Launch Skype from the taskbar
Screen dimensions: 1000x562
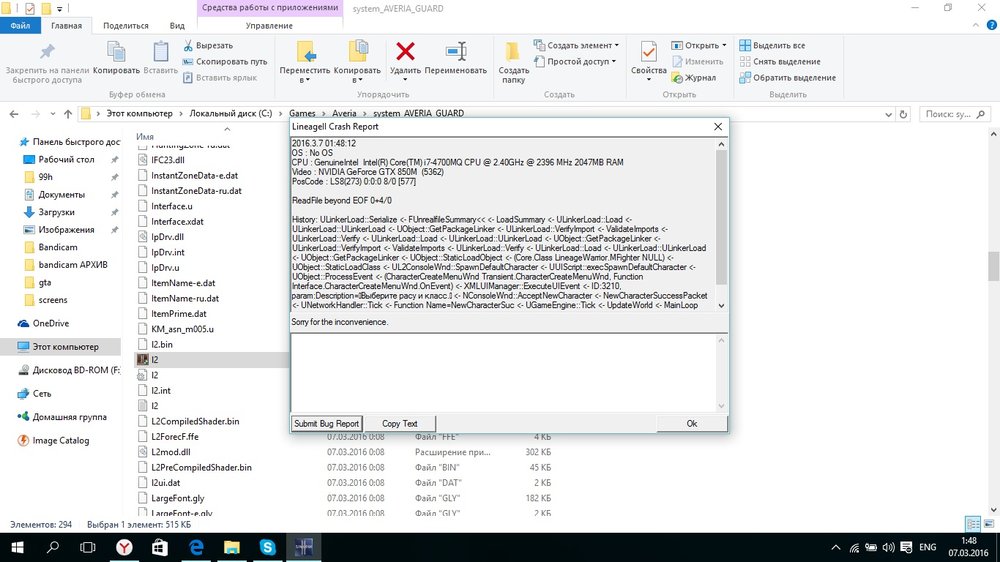click(x=267, y=547)
